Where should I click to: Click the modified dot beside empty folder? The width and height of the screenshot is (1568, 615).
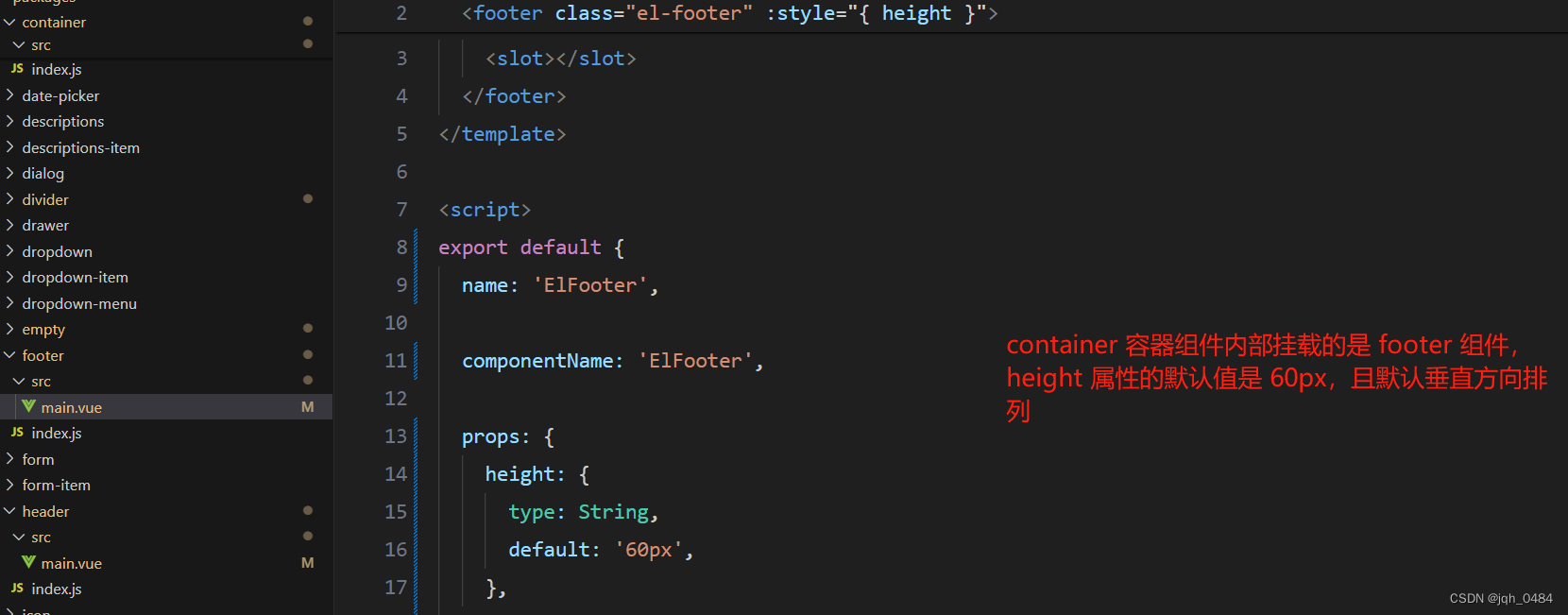[307, 328]
